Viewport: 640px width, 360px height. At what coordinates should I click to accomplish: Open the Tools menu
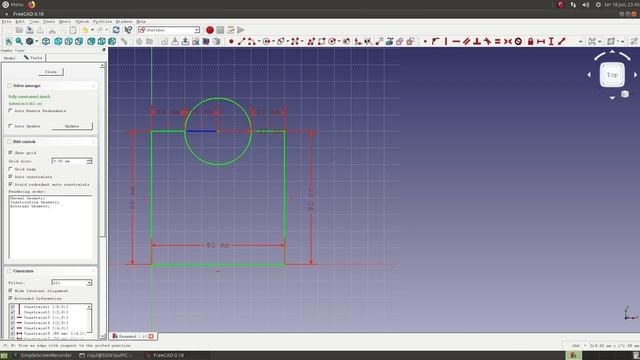coord(49,22)
